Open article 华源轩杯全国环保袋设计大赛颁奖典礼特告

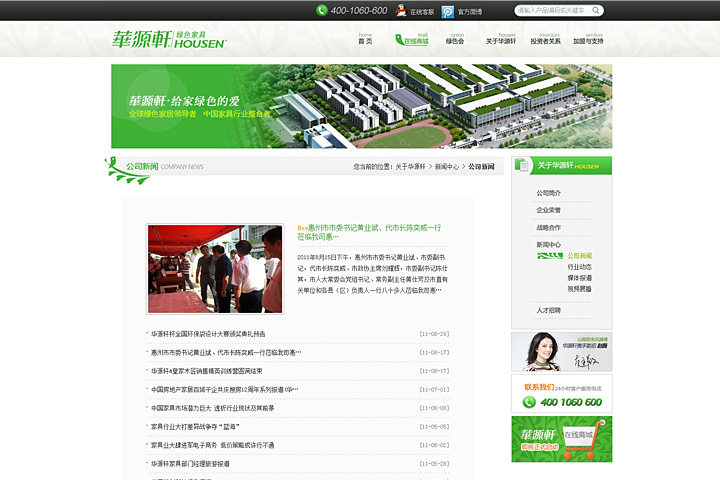tap(208, 334)
